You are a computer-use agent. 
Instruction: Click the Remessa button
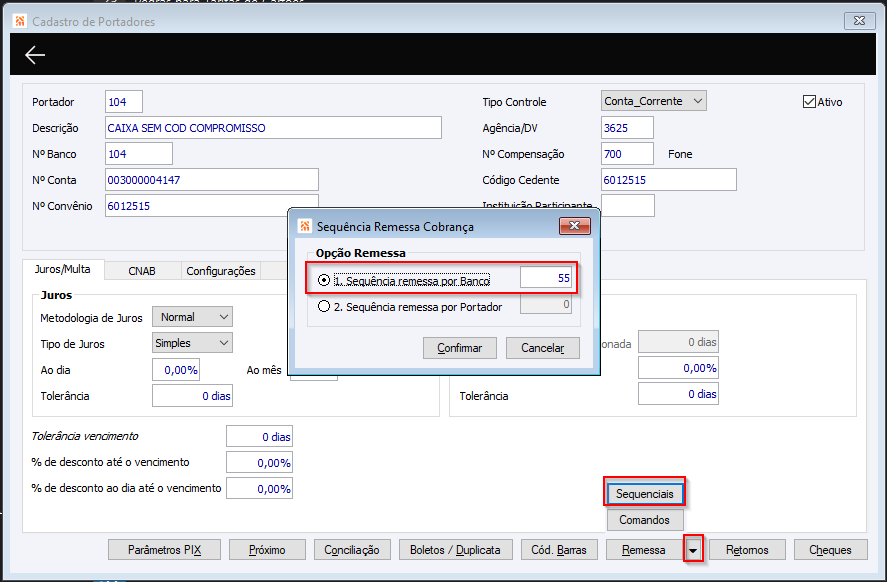644,550
